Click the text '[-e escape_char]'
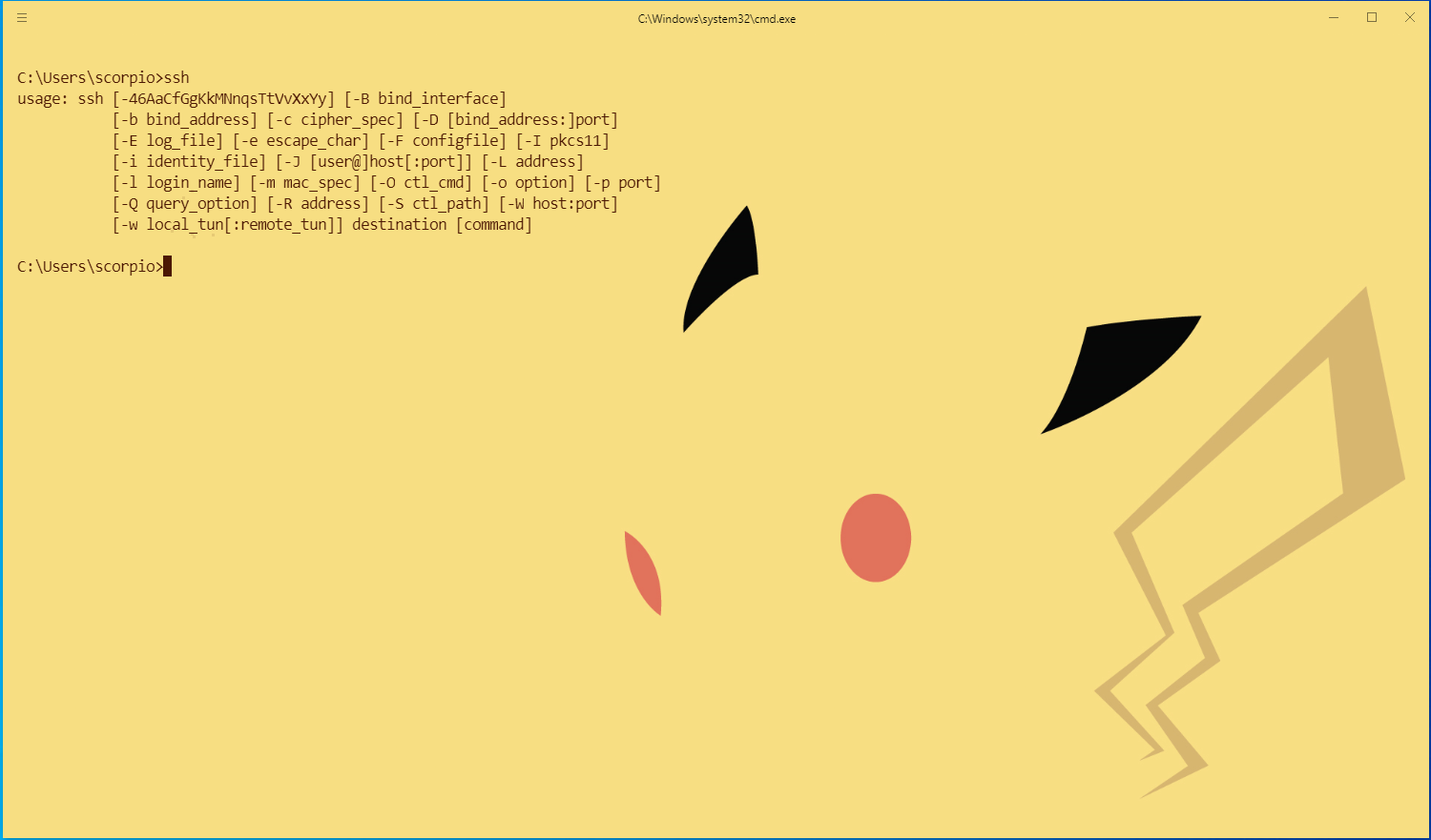1431x840 pixels. tap(301, 141)
